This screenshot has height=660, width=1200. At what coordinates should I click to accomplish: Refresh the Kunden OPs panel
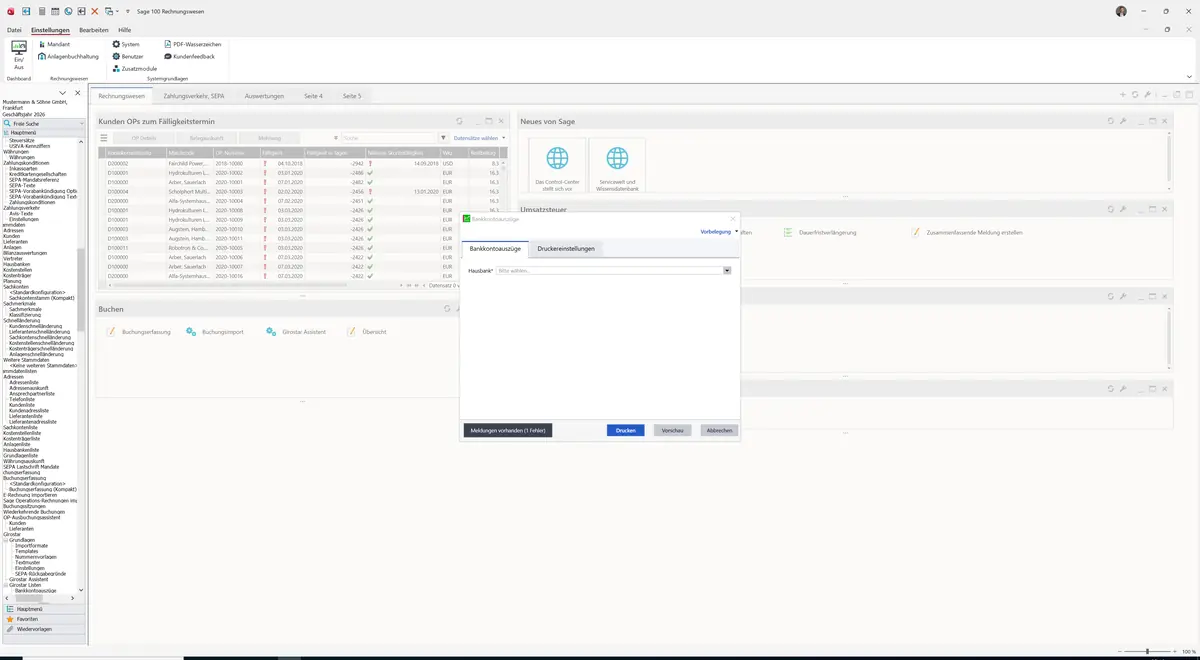[x=459, y=121]
